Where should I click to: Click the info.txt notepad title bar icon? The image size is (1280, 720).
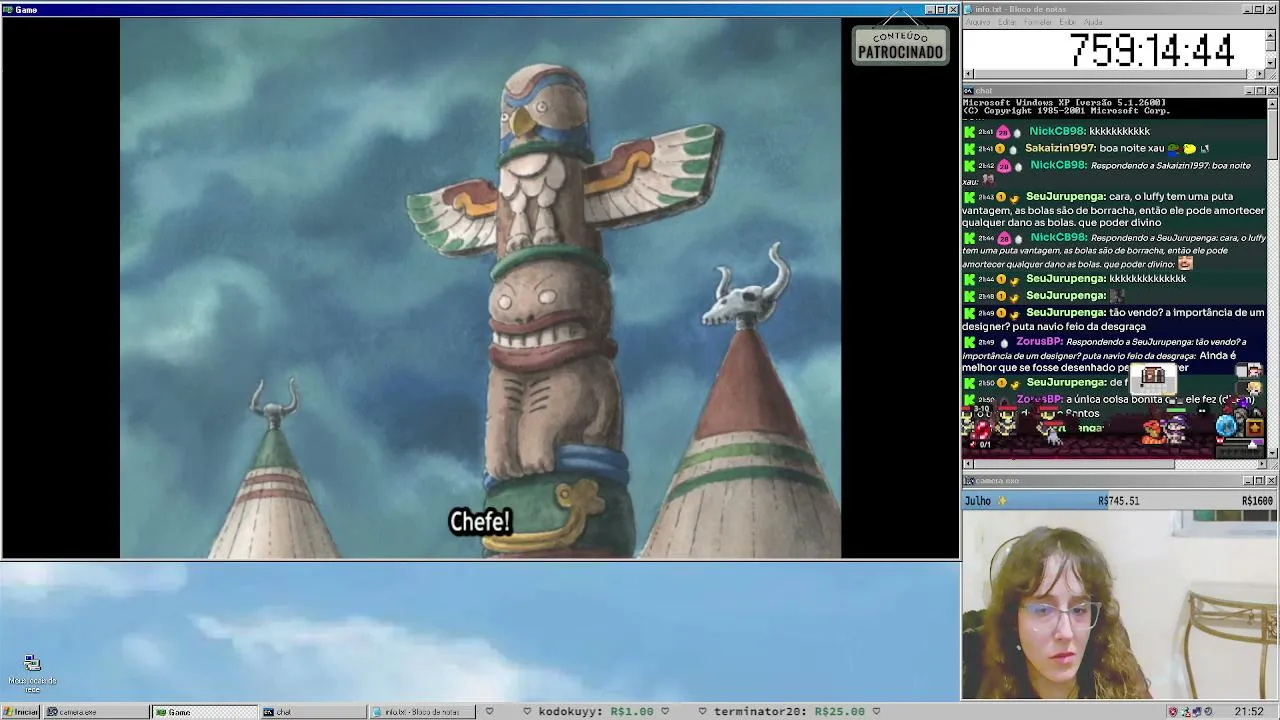[x=969, y=9]
